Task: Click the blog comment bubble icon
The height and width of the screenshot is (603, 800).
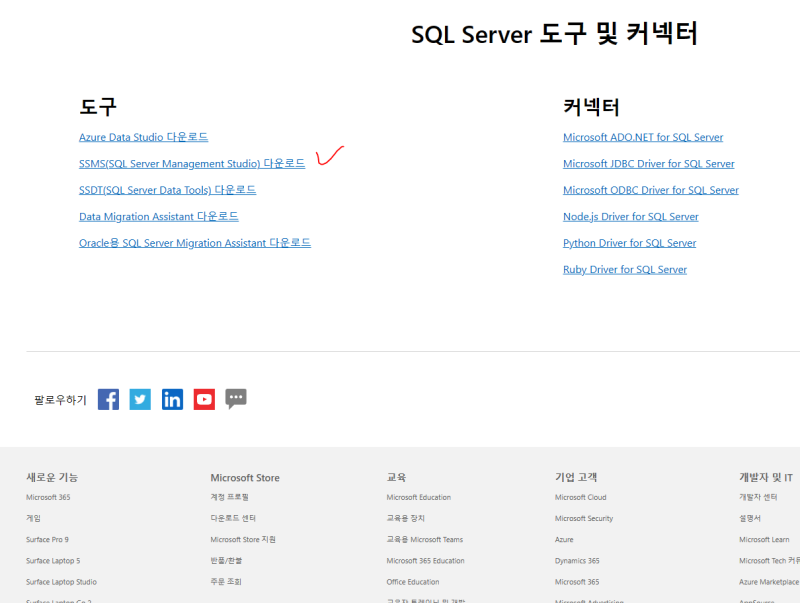Action: pyautogui.click(x=236, y=399)
